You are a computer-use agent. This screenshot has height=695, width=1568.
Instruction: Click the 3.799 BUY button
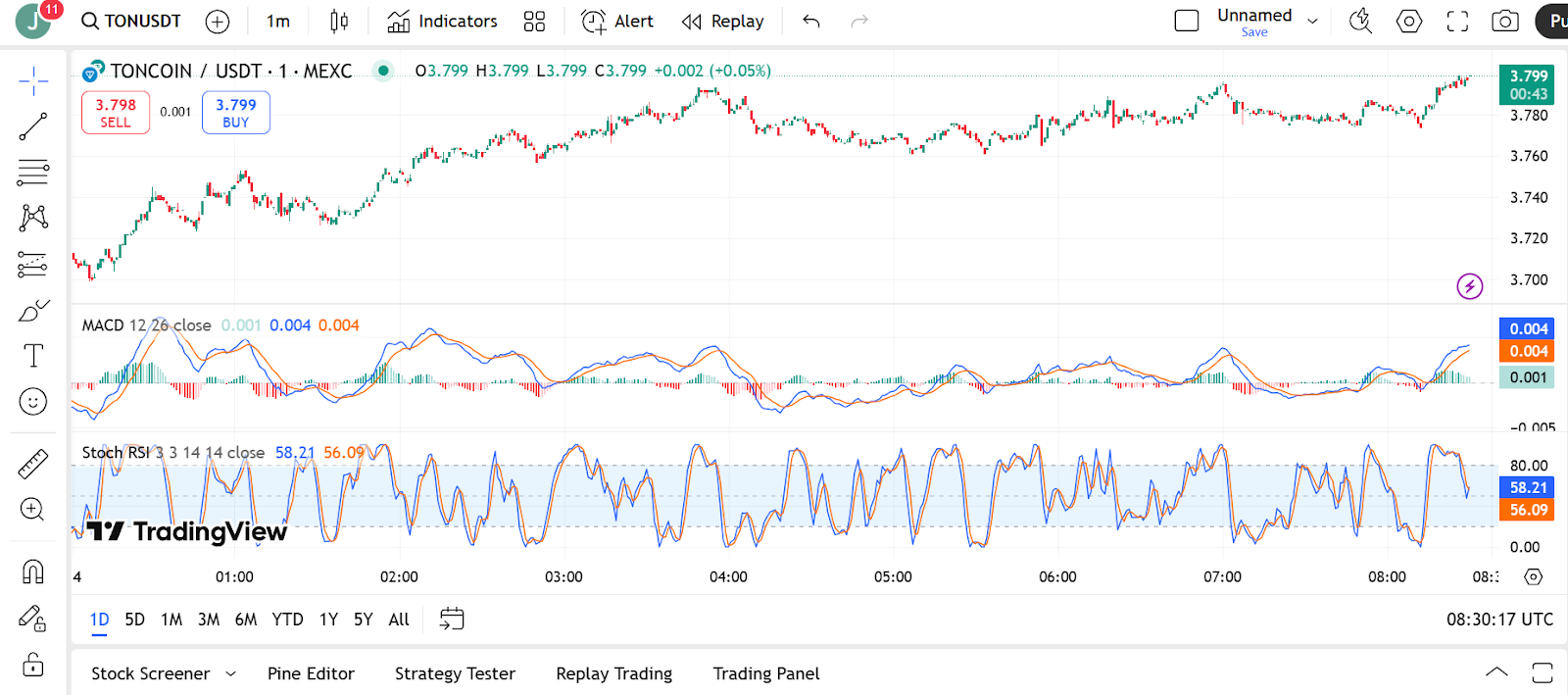point(236,113)
